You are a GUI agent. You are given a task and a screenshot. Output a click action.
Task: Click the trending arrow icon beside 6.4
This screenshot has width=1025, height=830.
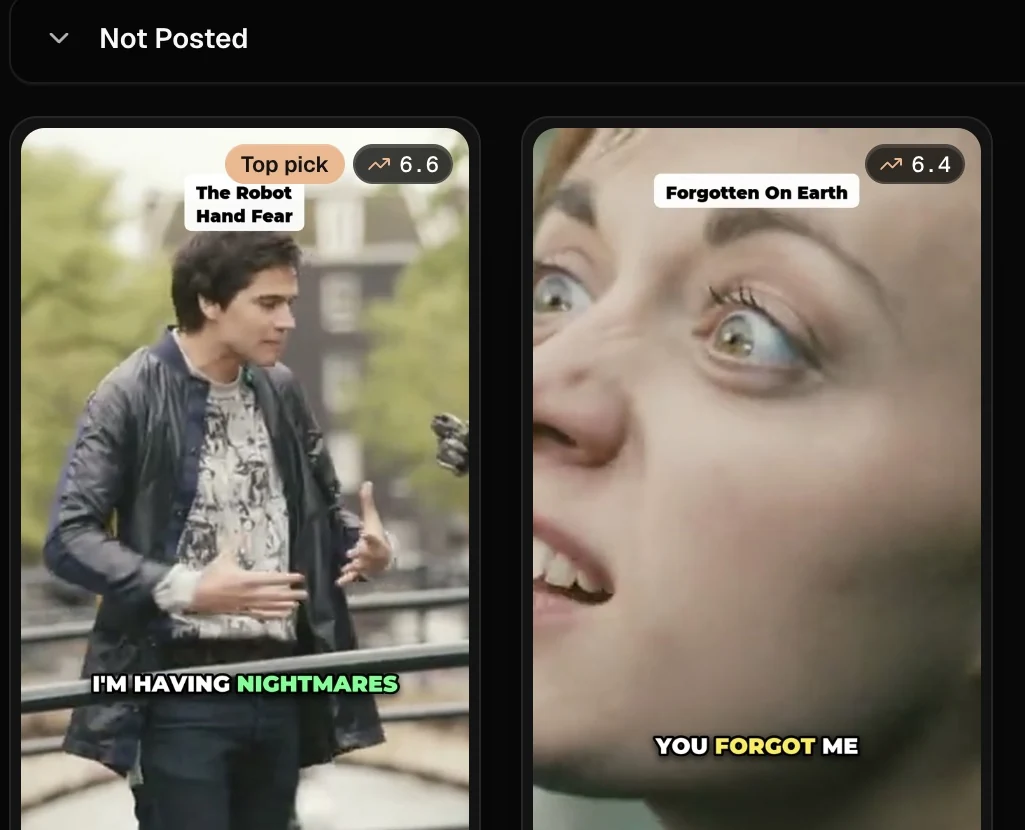click(891, 165)
